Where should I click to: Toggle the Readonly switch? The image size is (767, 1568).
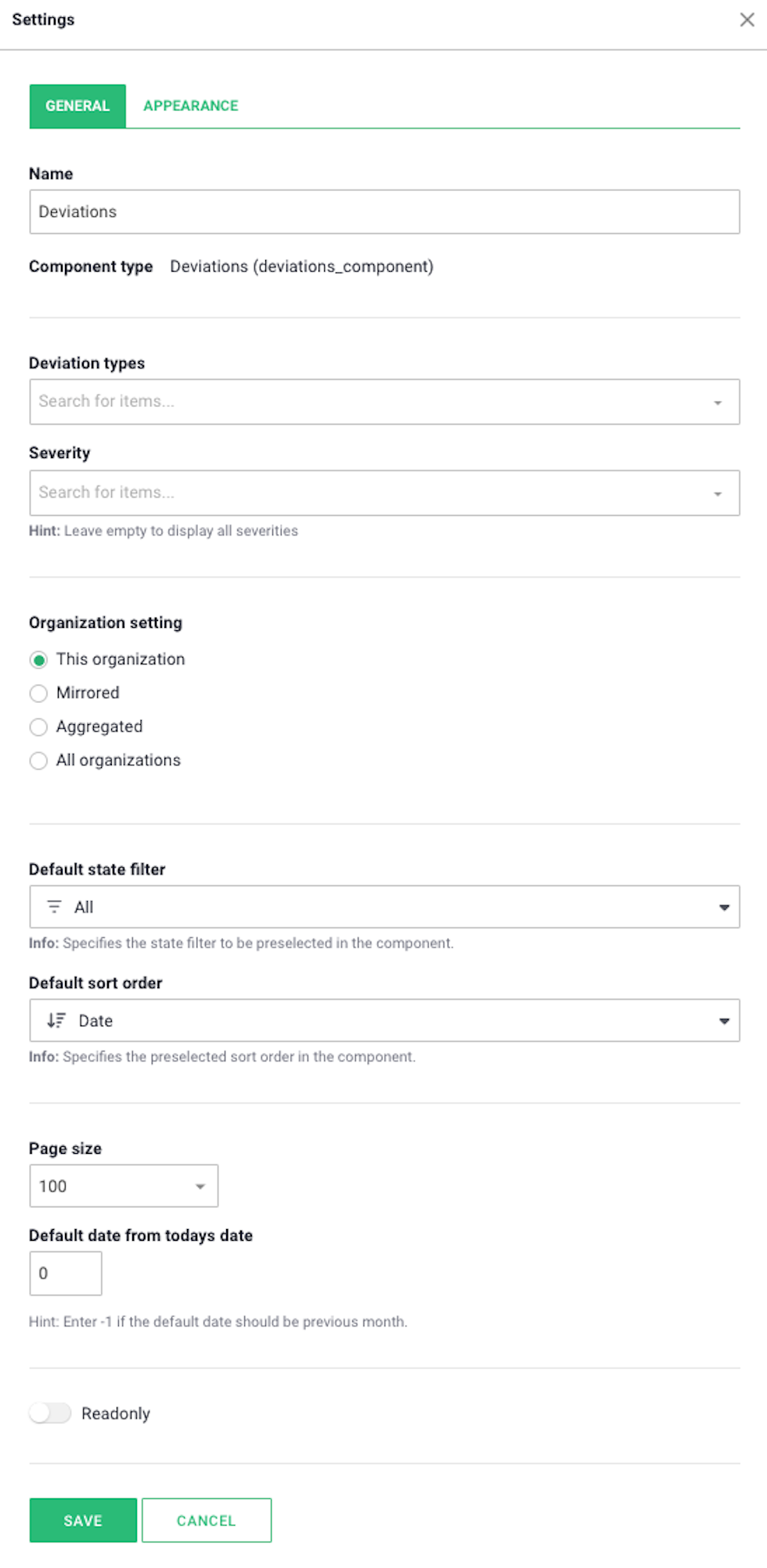pos(50,1413)
